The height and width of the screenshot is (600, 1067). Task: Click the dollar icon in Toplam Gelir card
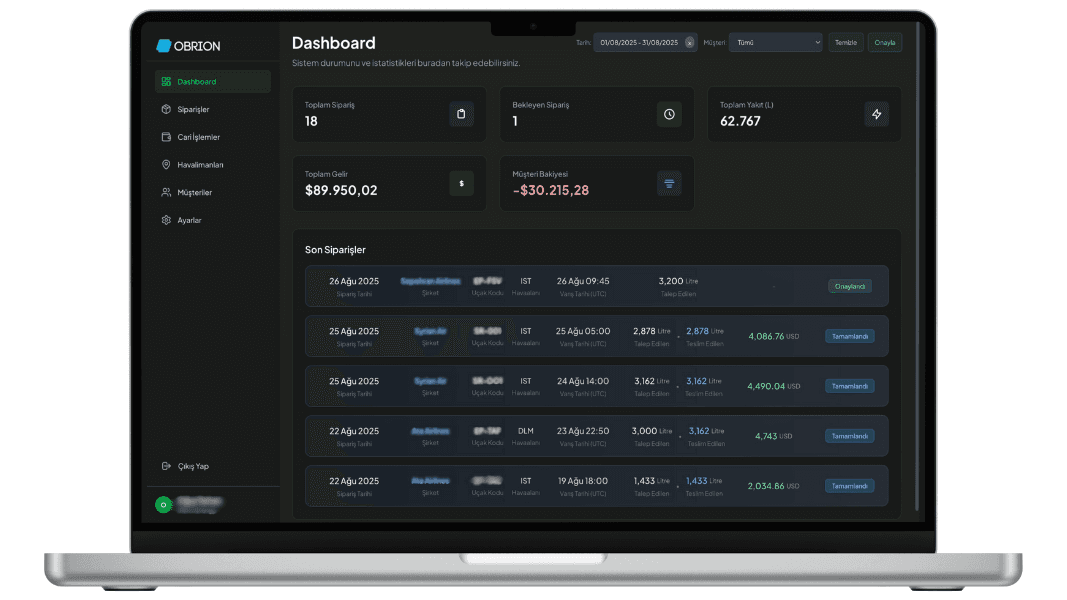pyautogui.click(x=461, y=183)
